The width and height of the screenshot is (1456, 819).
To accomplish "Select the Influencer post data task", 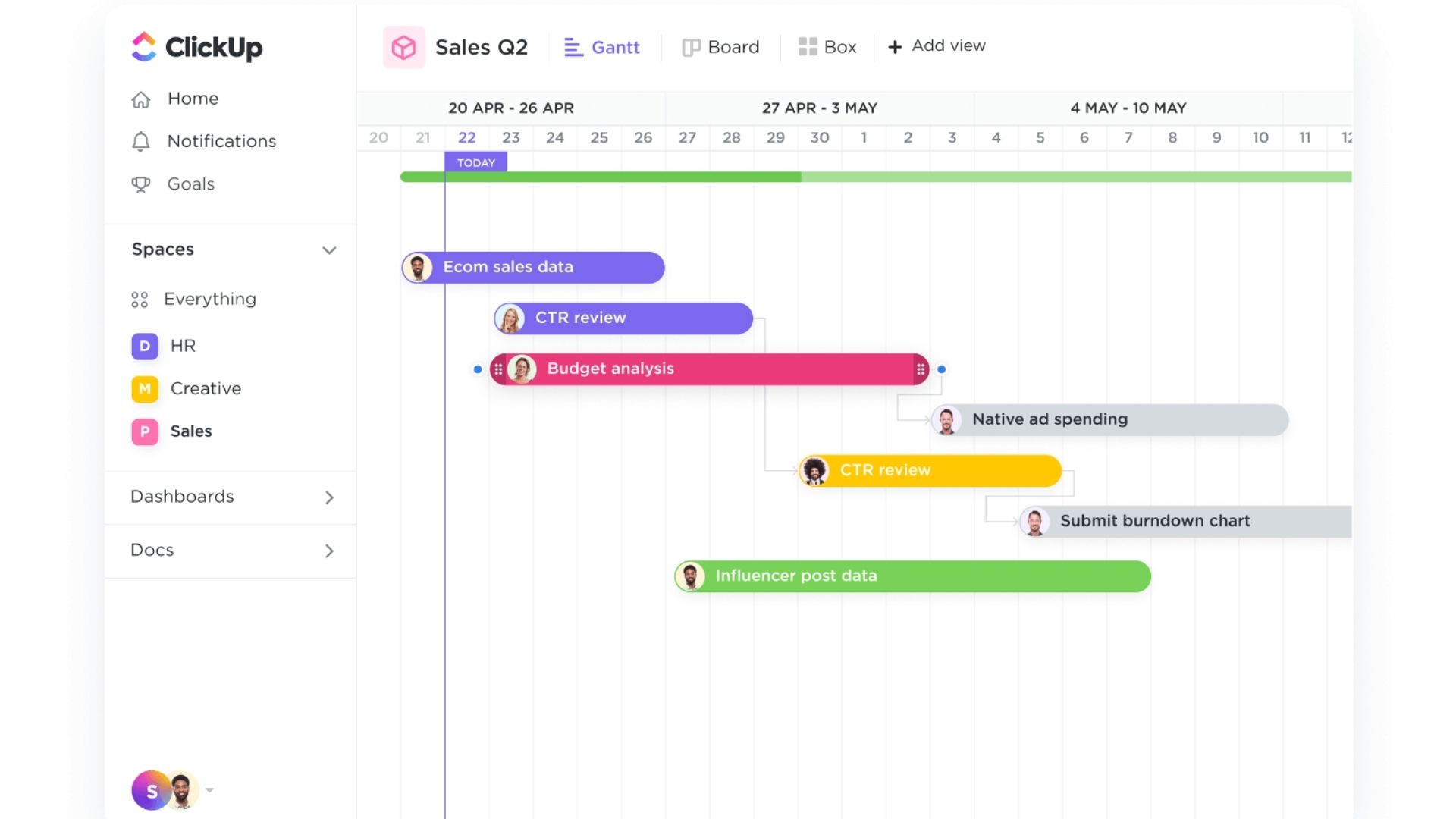I will point(912,576).
